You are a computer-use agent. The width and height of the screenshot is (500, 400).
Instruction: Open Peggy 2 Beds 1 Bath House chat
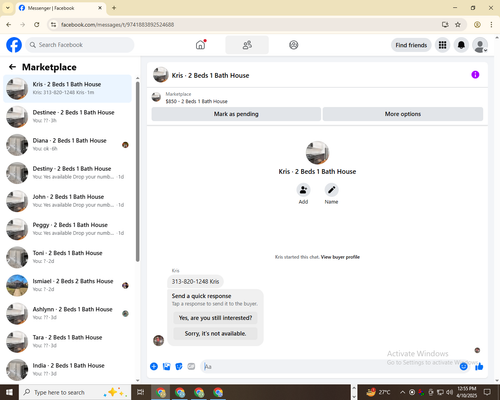pos(68,229)
